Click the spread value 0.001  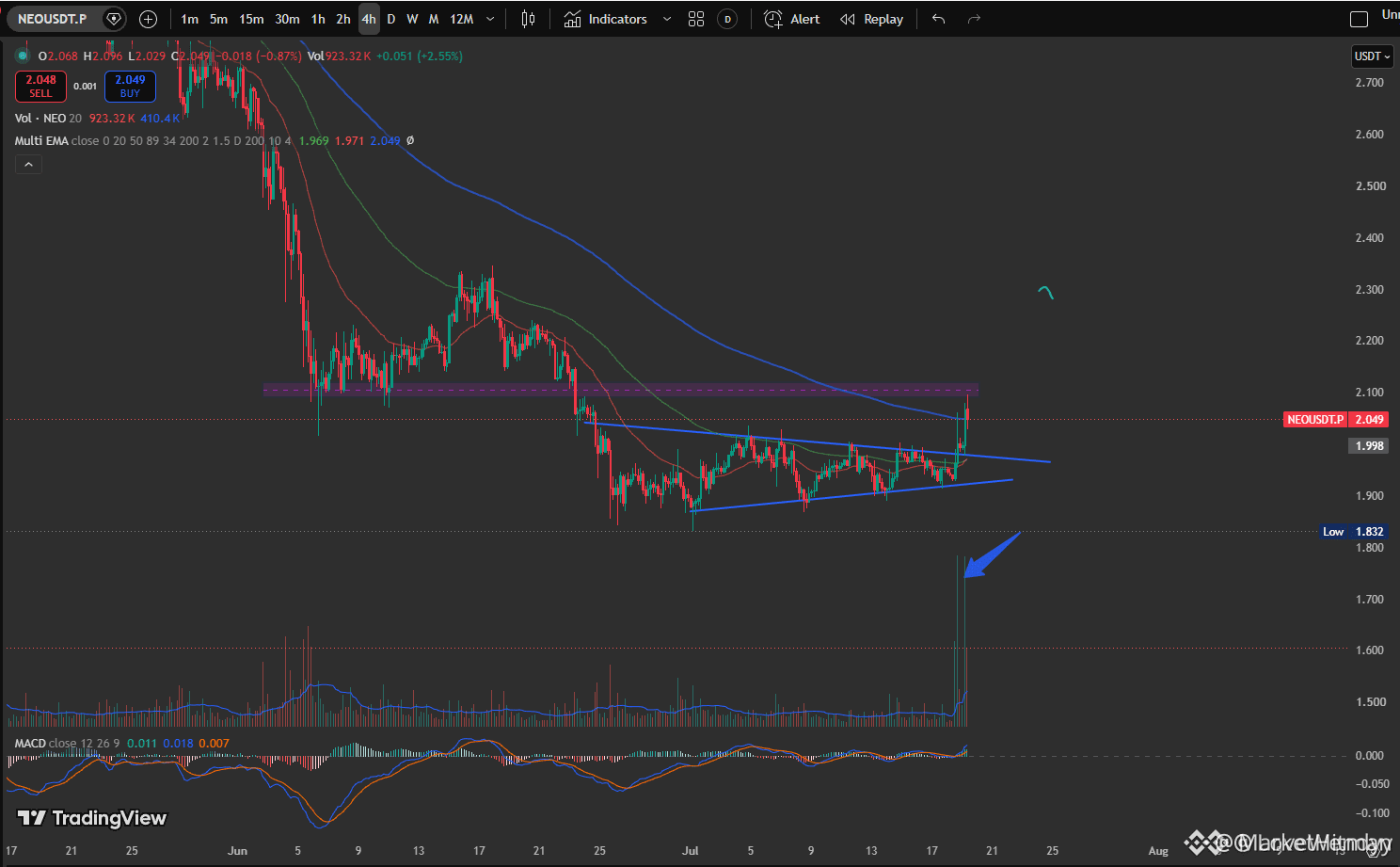86,87
